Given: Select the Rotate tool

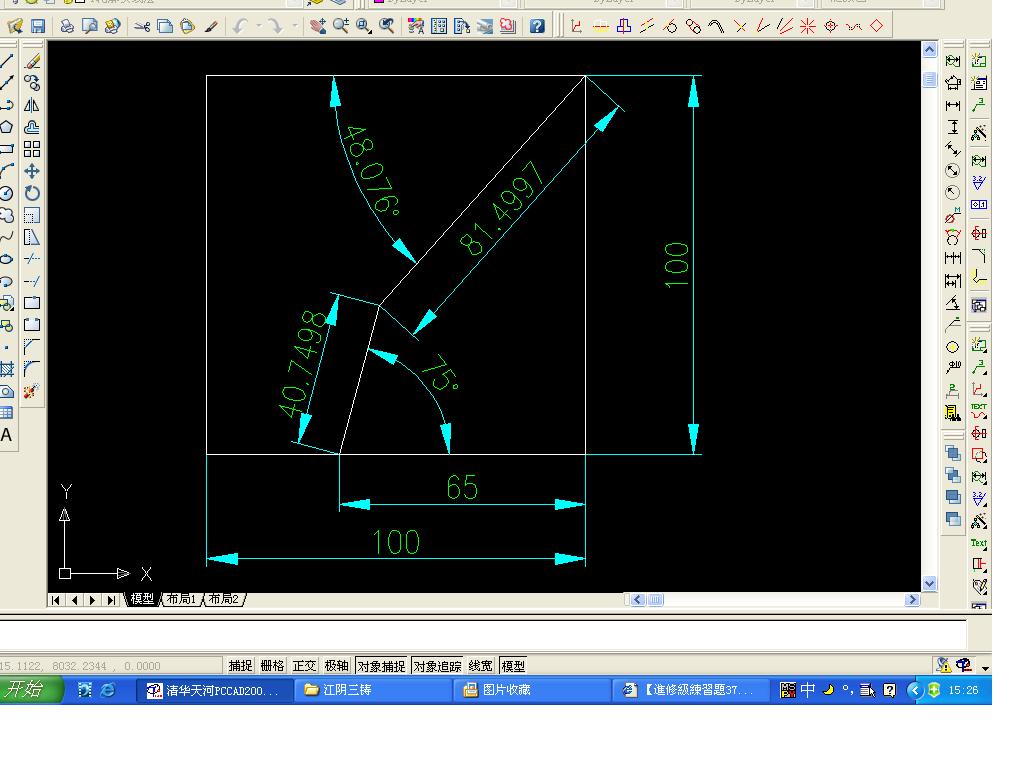Looking at the screenshot, I should point(32,193).
